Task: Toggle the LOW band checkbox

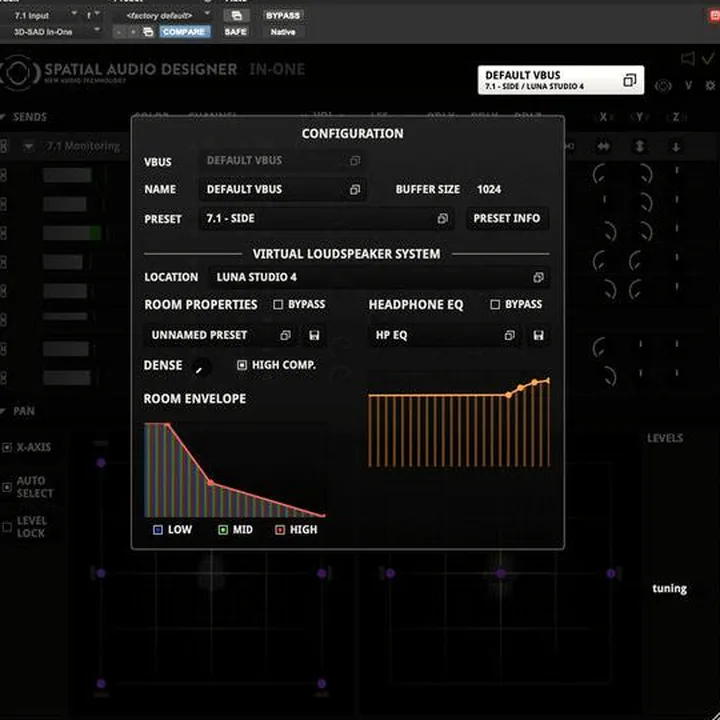Action: click(x=158, y=530)
